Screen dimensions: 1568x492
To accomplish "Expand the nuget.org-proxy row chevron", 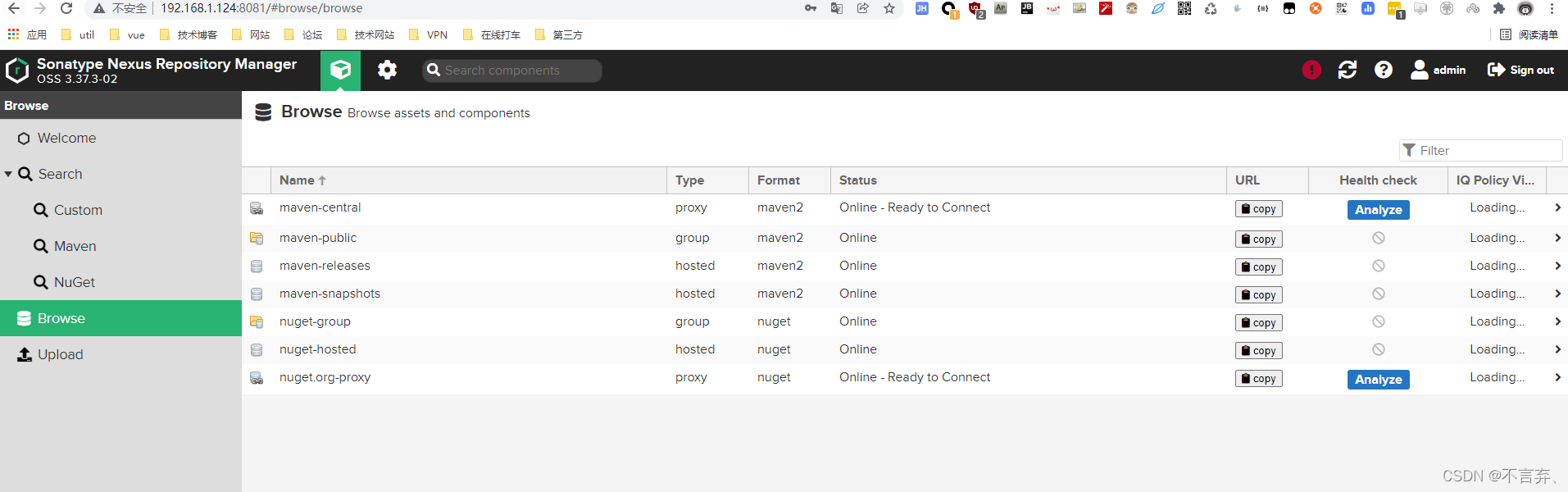I will click(x=1557, y=377).
